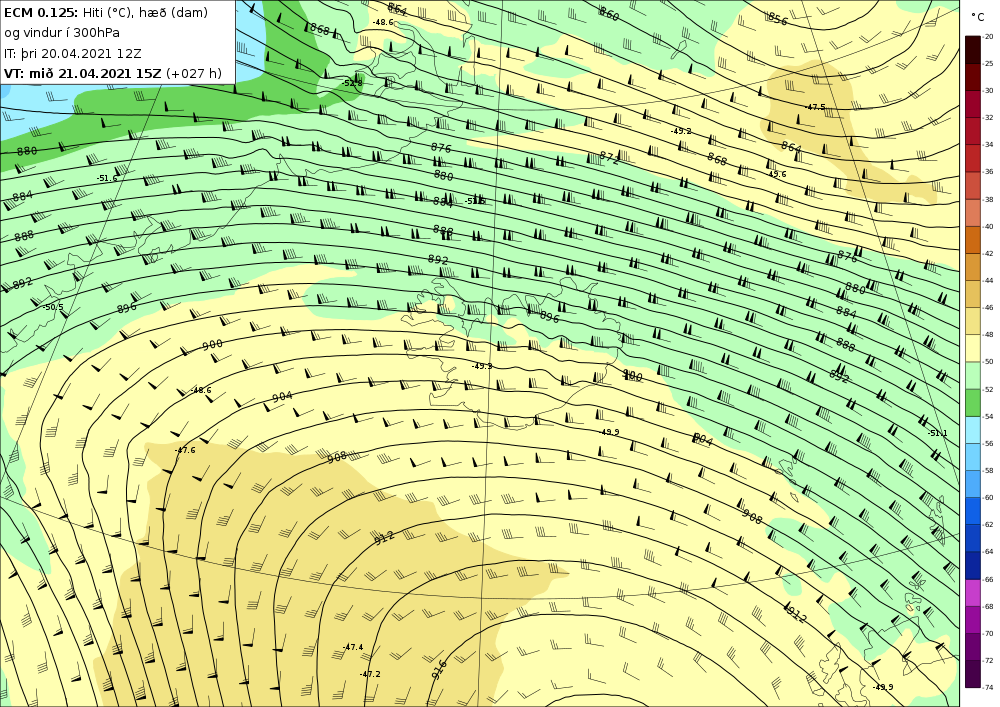Screen dimensions: 1000x707
Task: Click the '-40' label on the color scale
Action: click(x=989, y=226)
